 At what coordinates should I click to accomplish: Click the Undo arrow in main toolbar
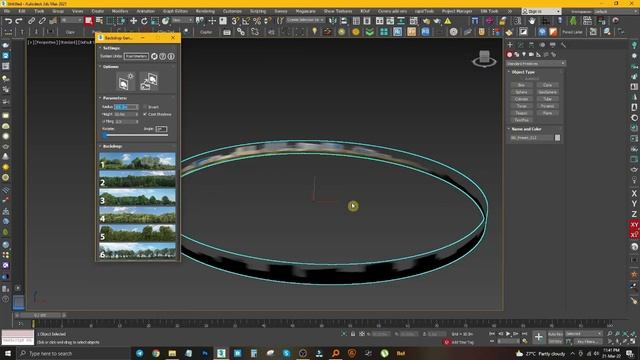8,21
